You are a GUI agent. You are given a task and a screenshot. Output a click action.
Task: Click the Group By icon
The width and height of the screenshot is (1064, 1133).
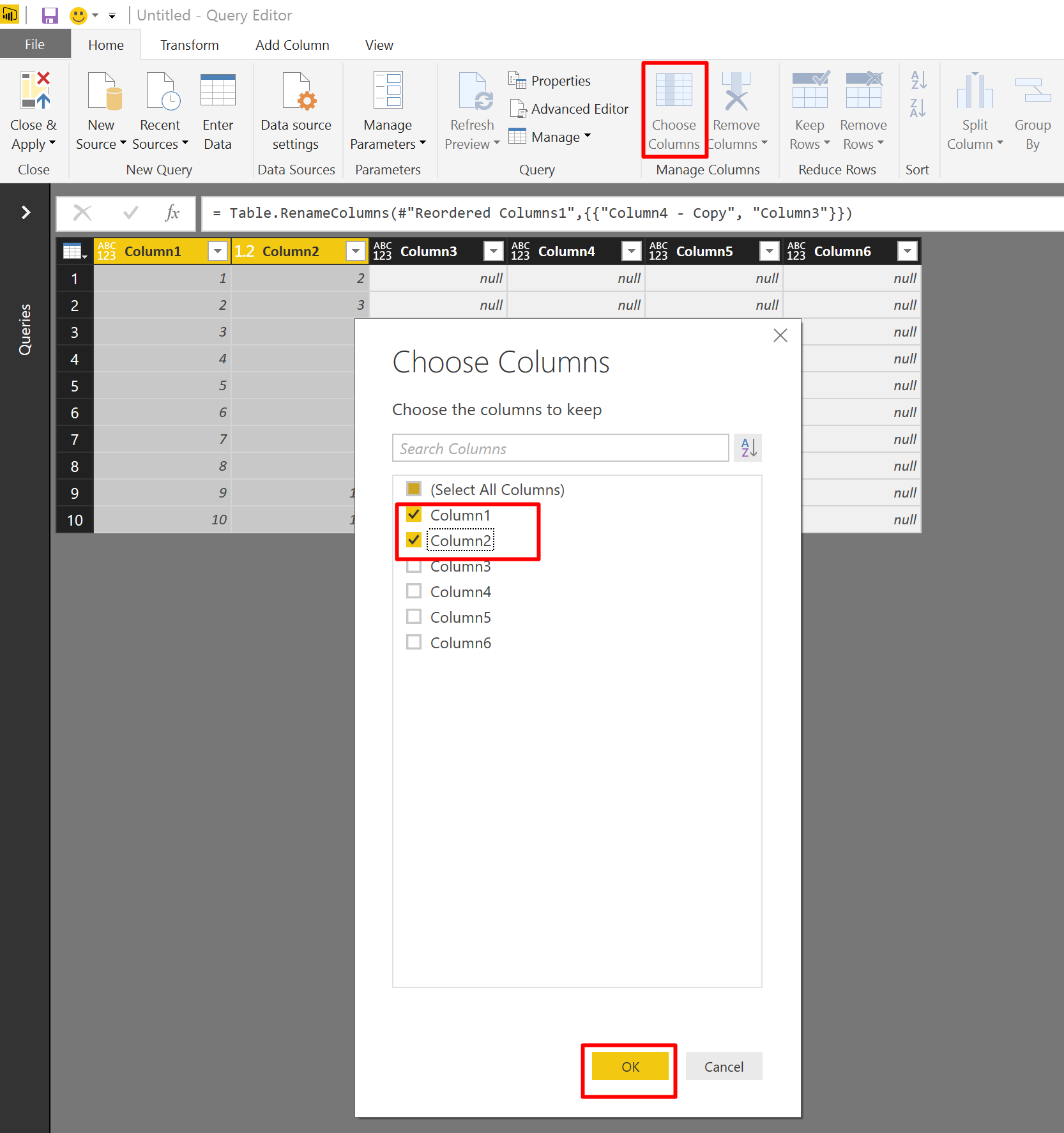[1033, 90]
